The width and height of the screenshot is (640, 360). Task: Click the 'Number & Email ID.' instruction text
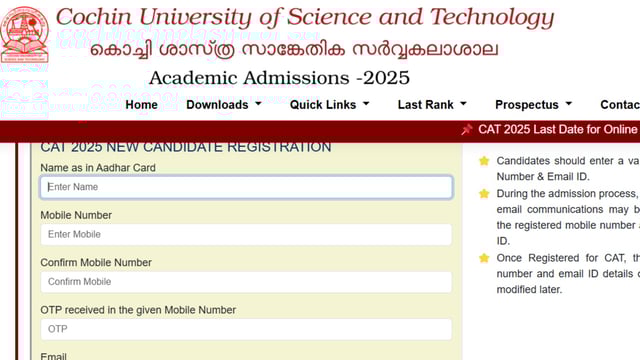(543, 177)
